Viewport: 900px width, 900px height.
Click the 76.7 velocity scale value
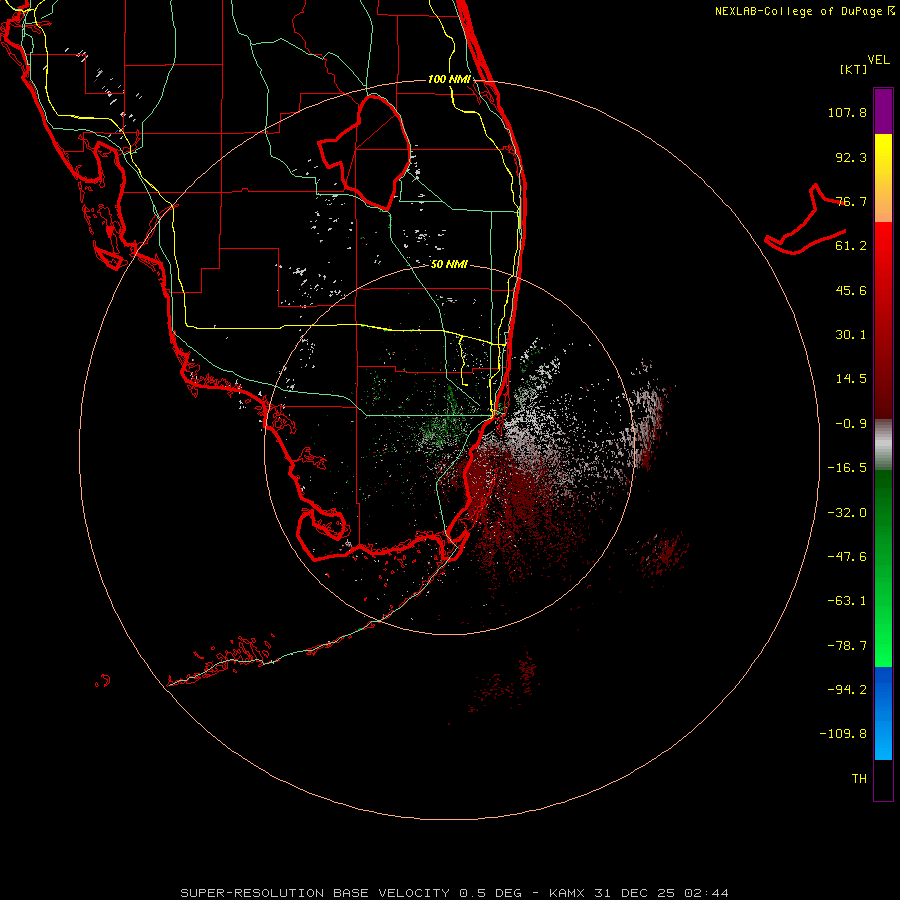click(851, 201)
